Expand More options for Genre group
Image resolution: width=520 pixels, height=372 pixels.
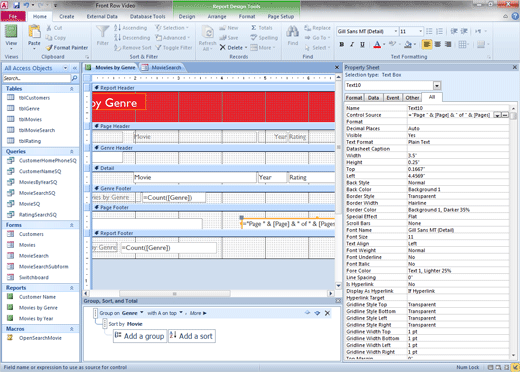pos(198,313)
